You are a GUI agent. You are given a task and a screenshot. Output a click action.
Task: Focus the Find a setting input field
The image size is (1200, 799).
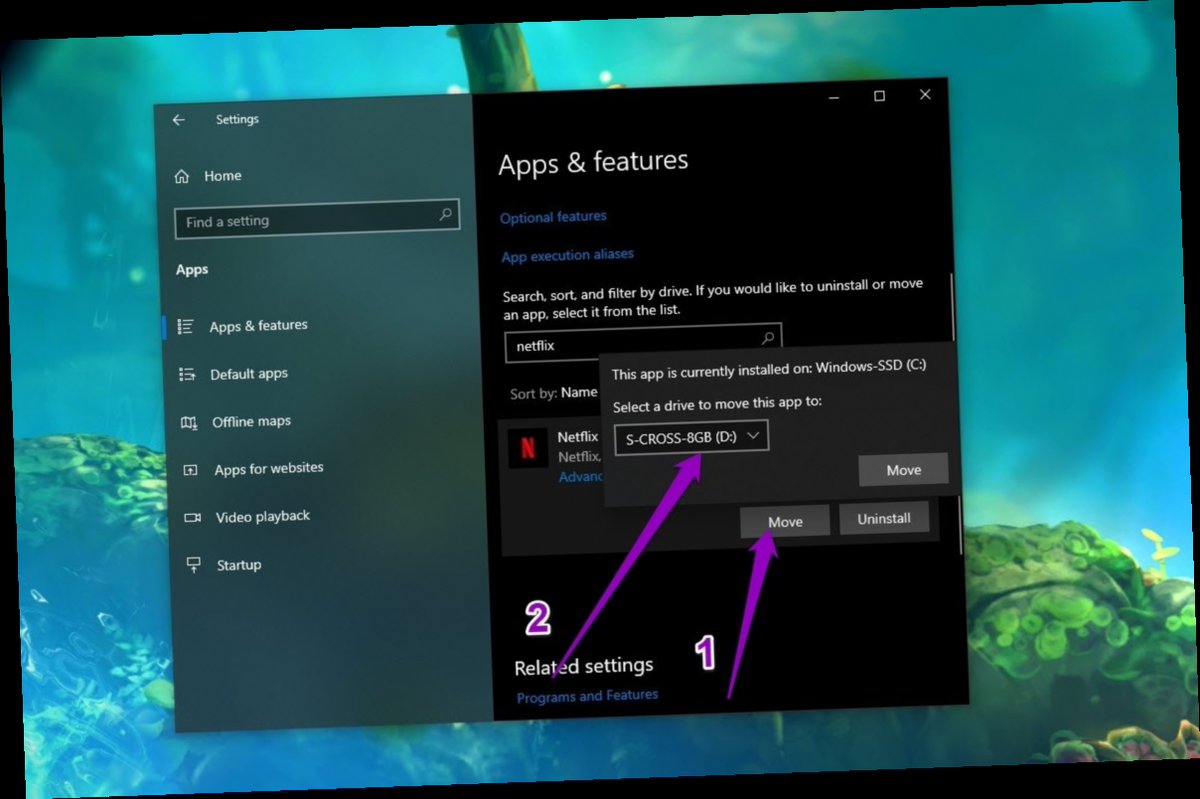coord(317,220)
